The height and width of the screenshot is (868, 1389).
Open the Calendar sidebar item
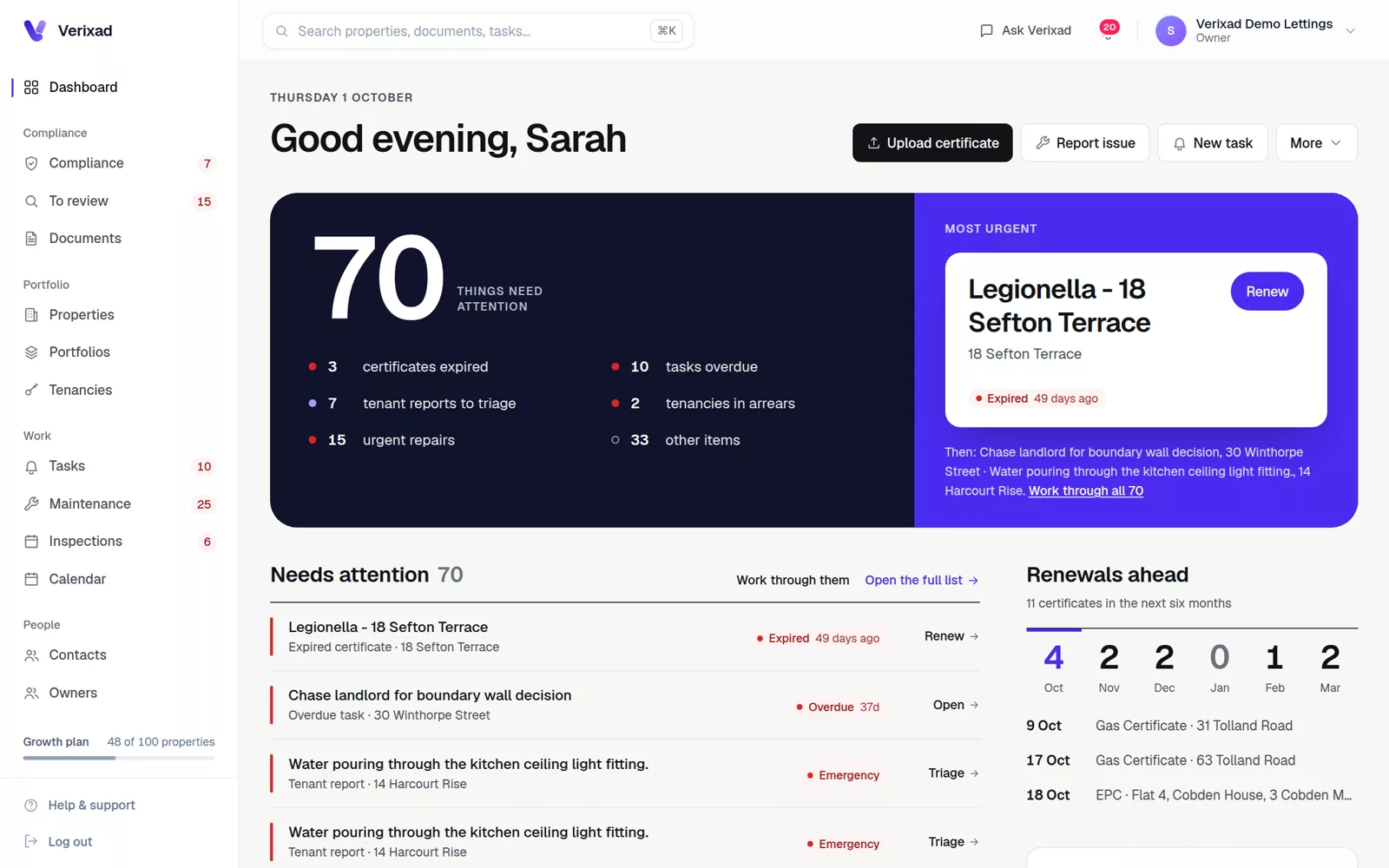[x=119, y=579]
